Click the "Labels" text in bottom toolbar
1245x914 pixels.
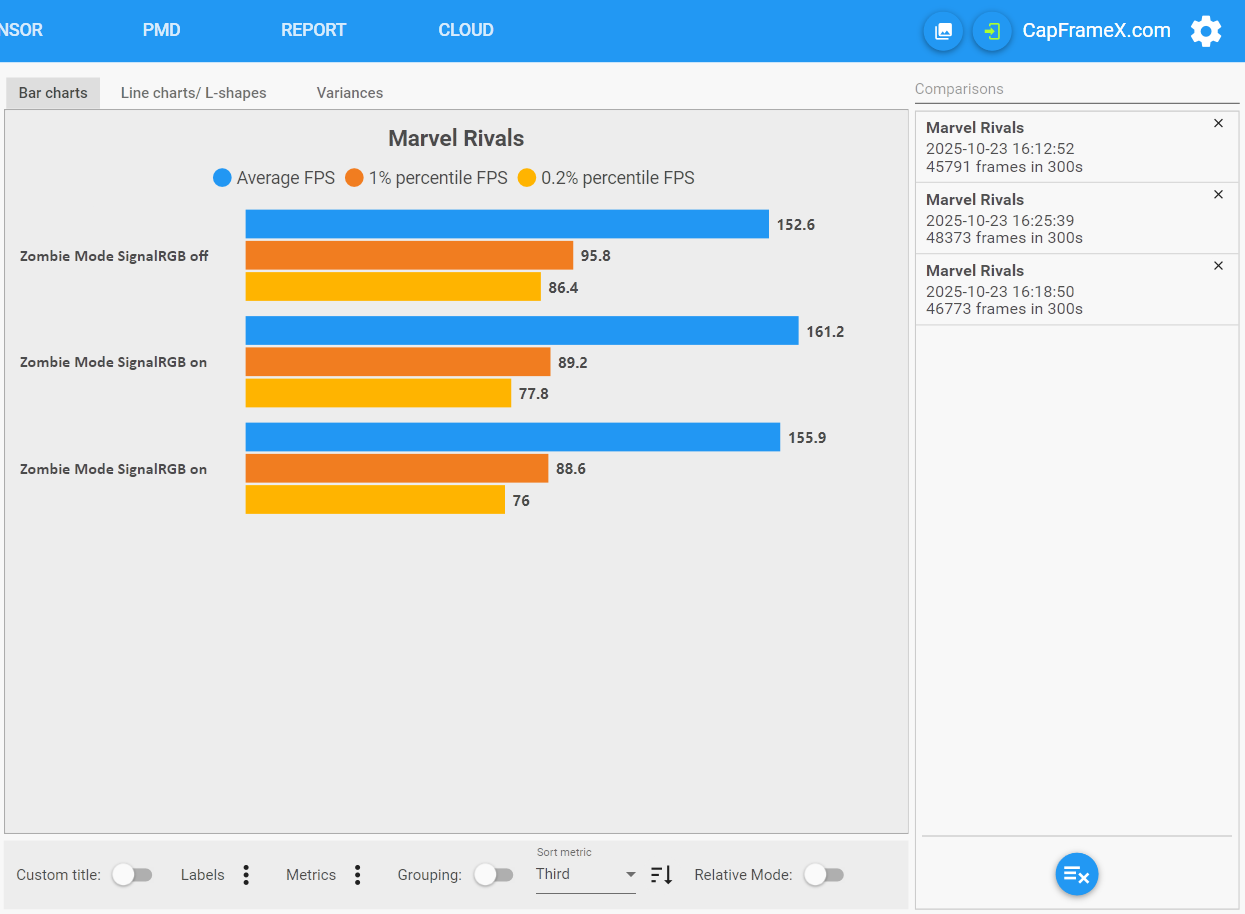203,875
